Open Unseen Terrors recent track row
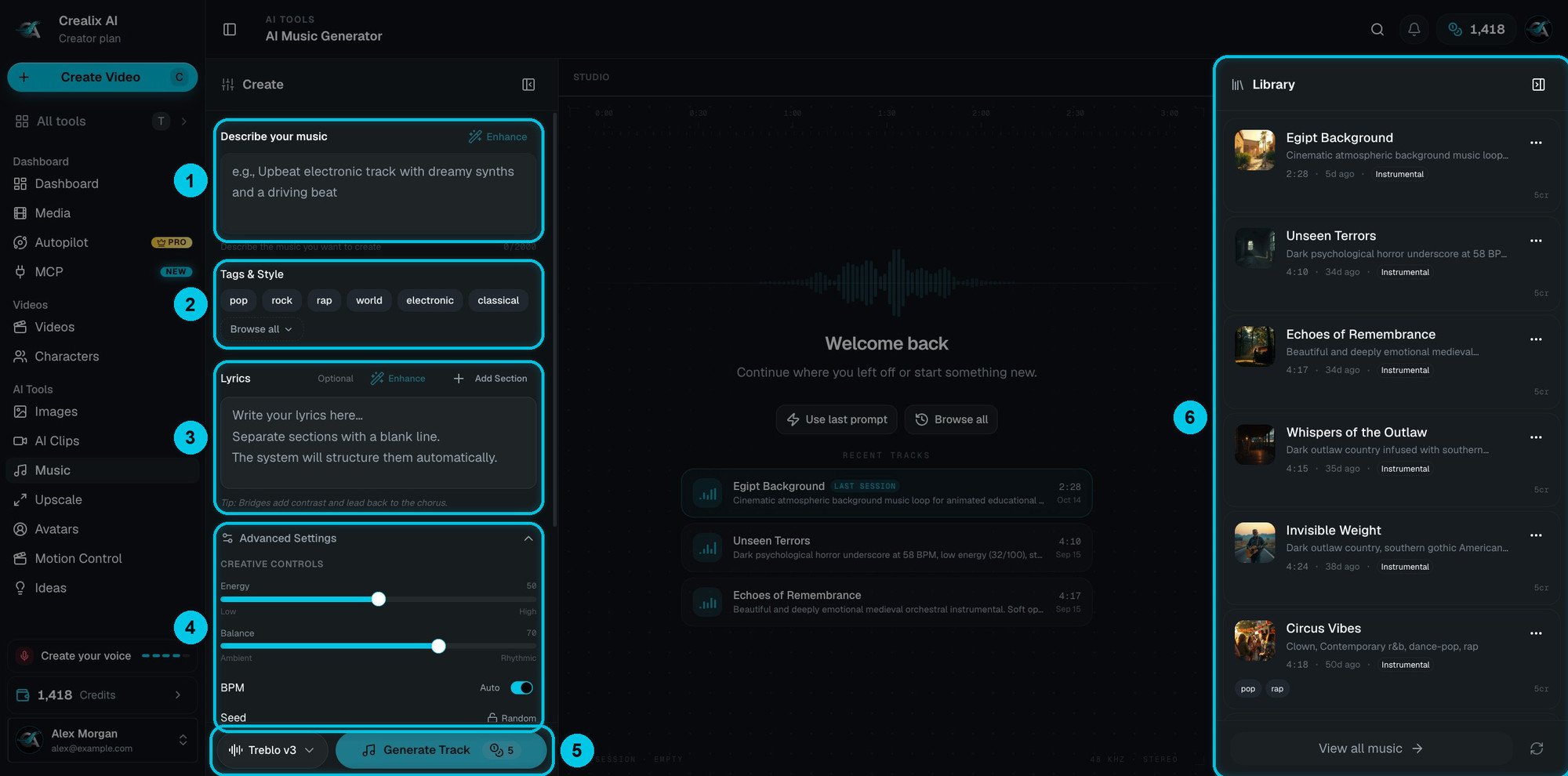 point(887,547)
